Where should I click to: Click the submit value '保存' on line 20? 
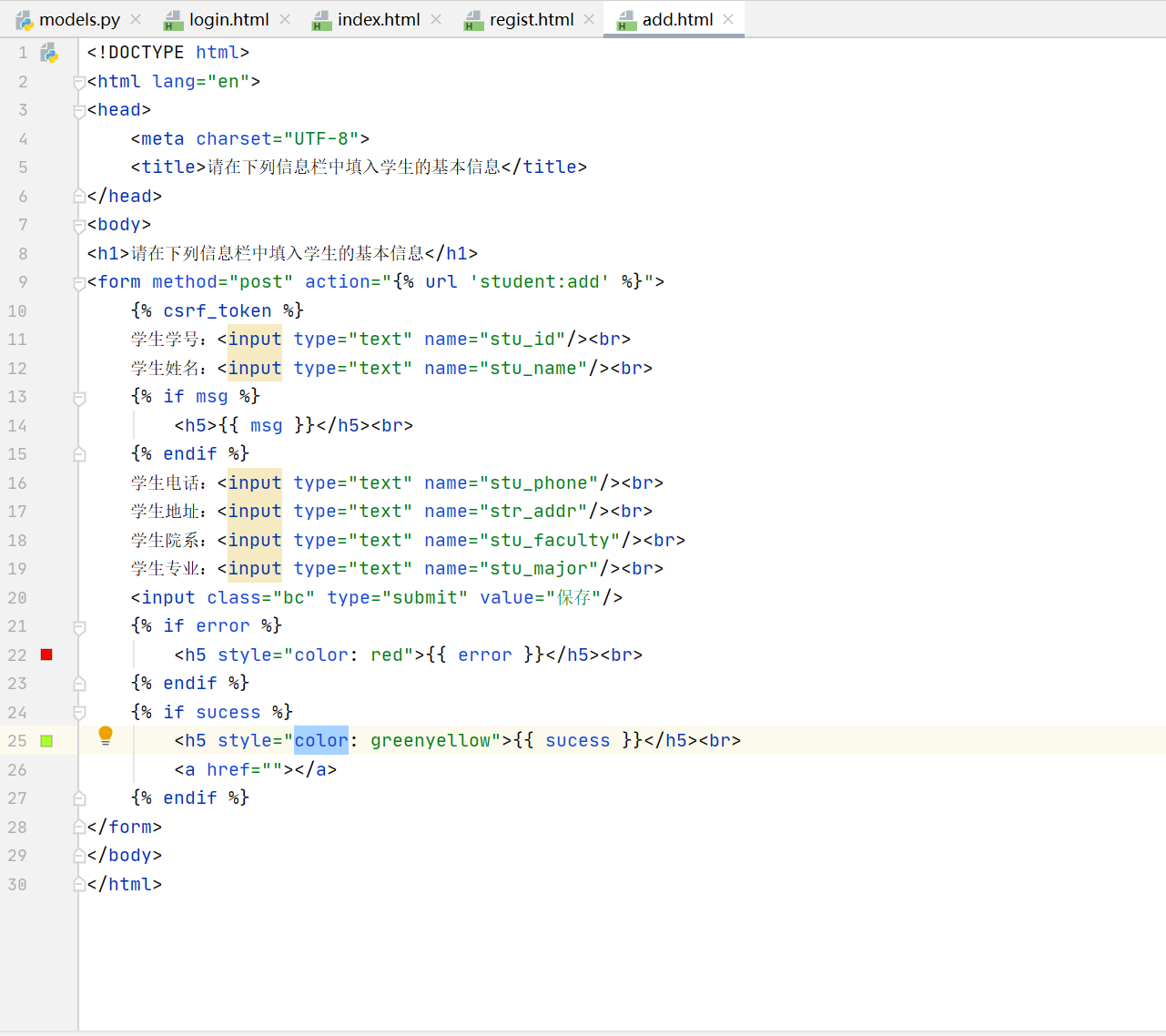[x=574, y=598]
